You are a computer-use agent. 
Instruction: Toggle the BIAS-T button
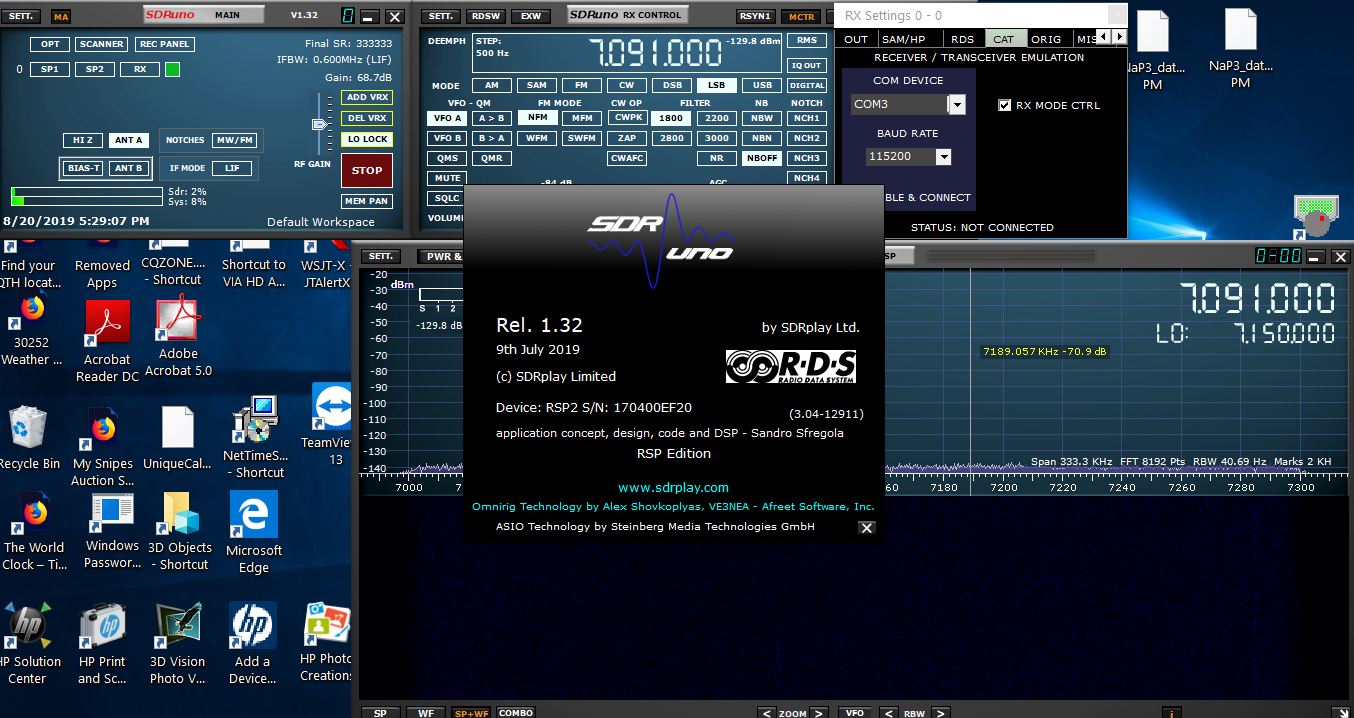coord(83,168)
